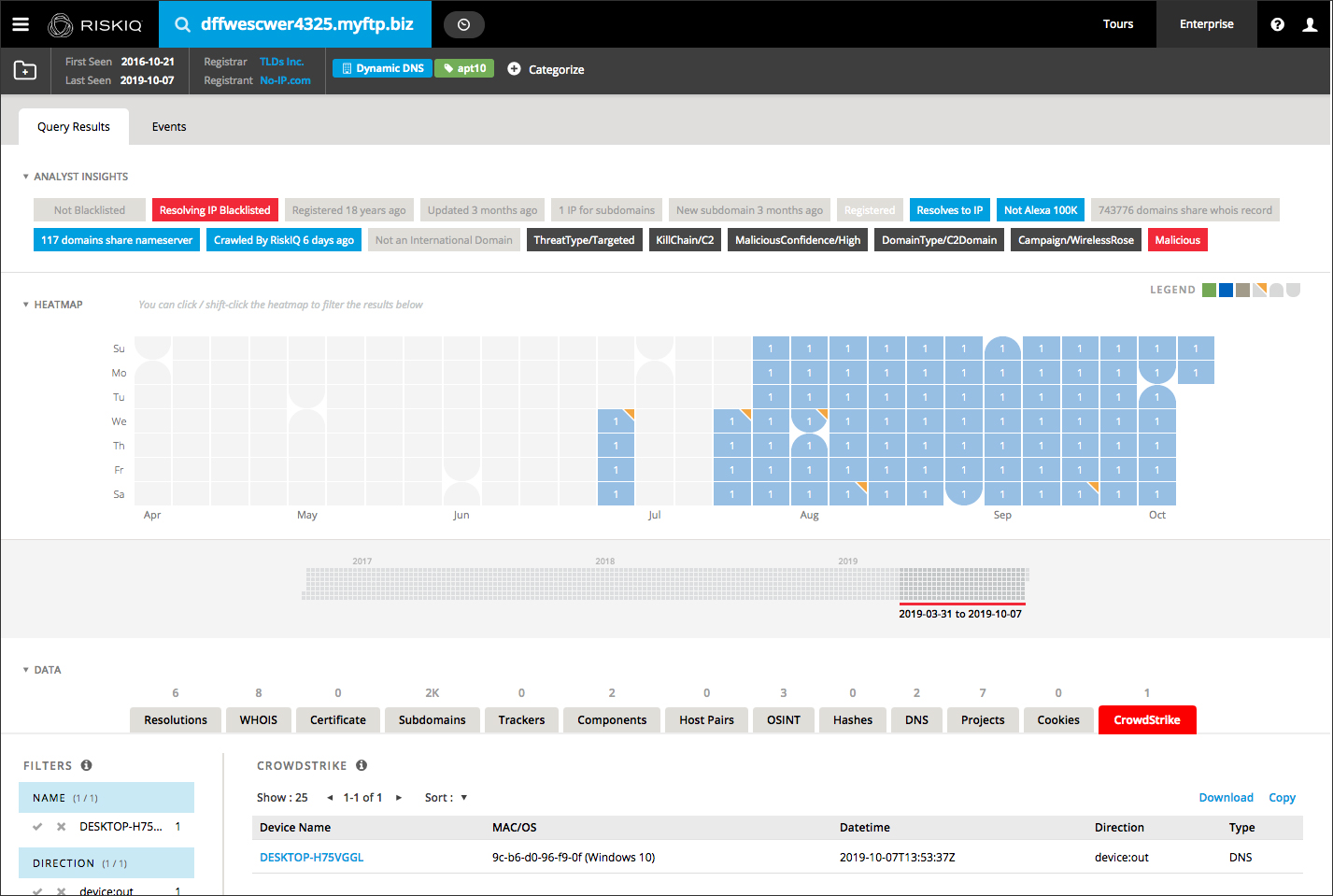Open the OSINT data tab

coord(784,720)
